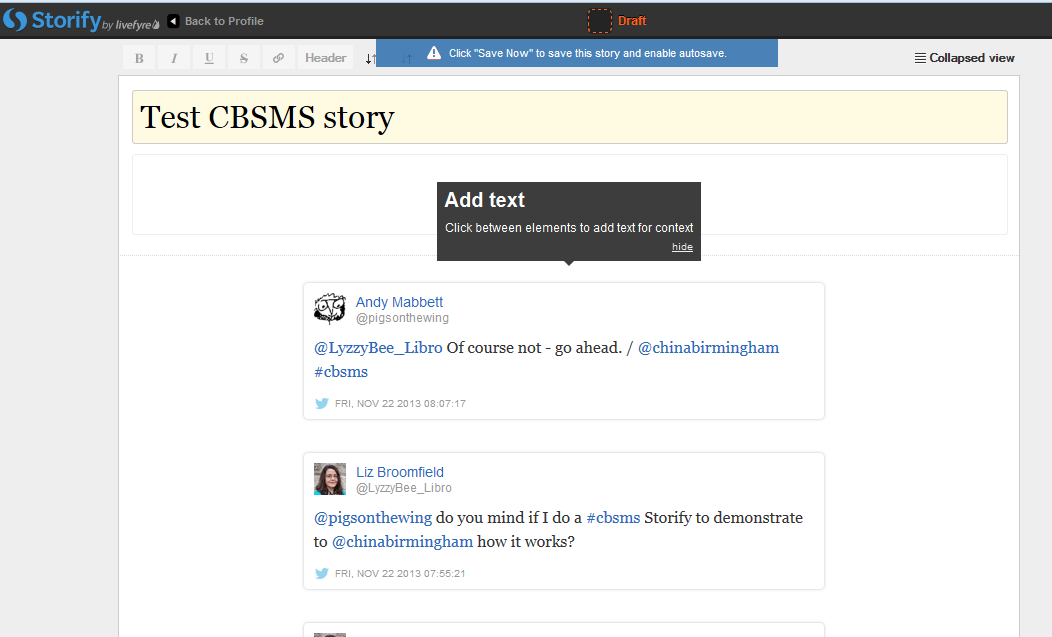
Task: Open Liz Broomfield's tweet timestamp
Action: pos(400,574)
